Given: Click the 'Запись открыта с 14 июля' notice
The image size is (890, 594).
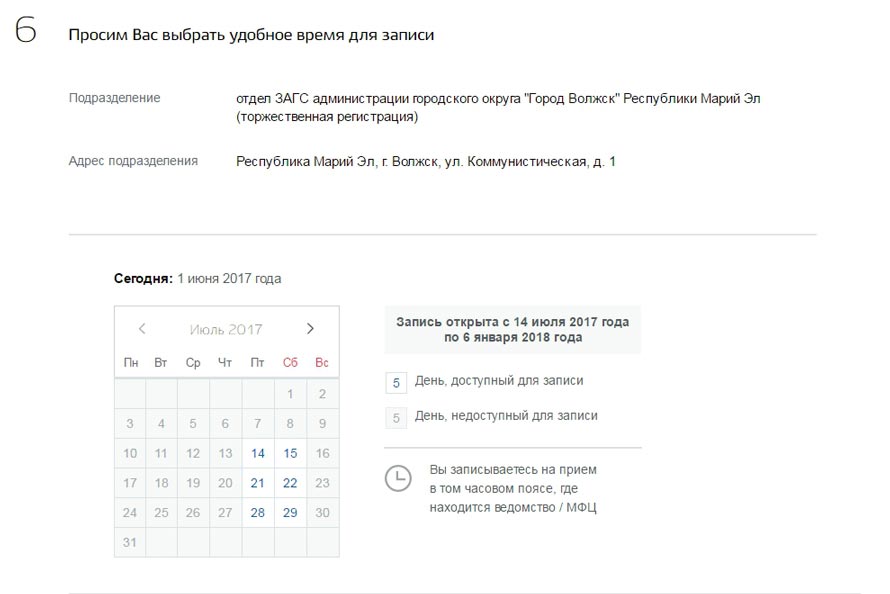Looking at the screenshot, I should (513, 330).
